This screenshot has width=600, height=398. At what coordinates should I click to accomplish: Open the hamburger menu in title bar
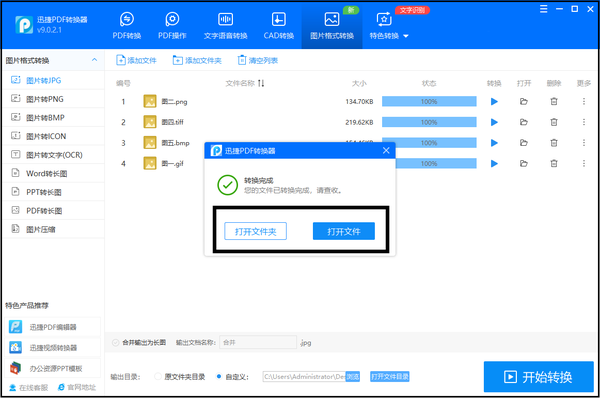tap(543, 9)
